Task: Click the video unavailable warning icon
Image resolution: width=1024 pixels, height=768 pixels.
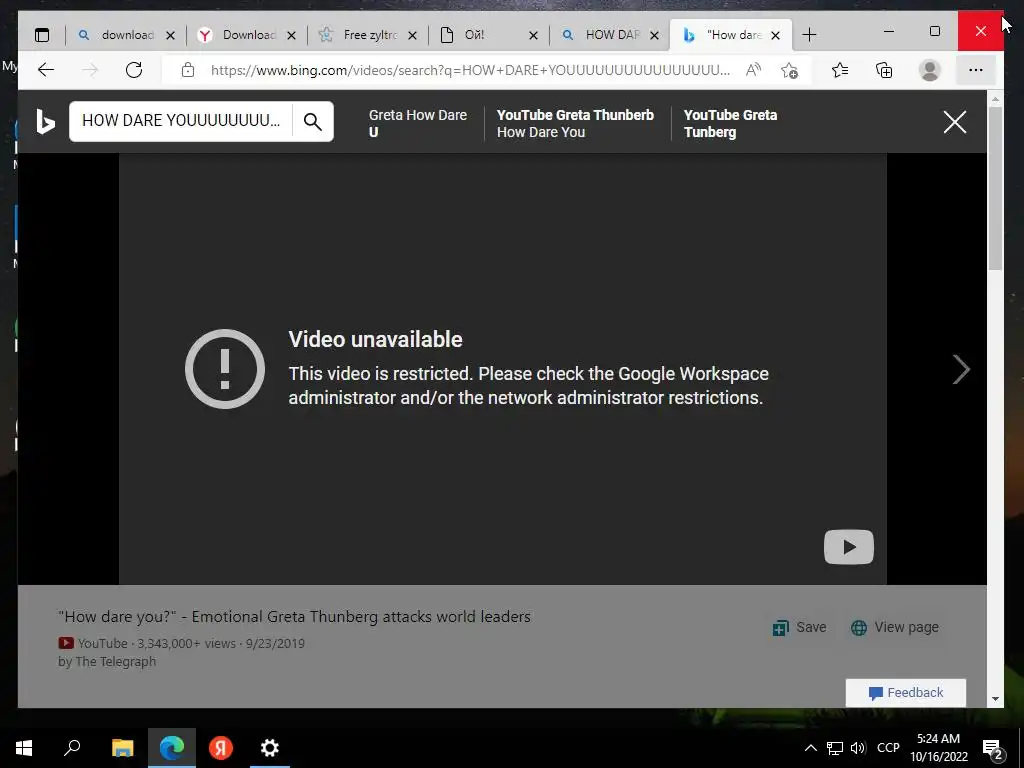Action: tap(225, 369)
